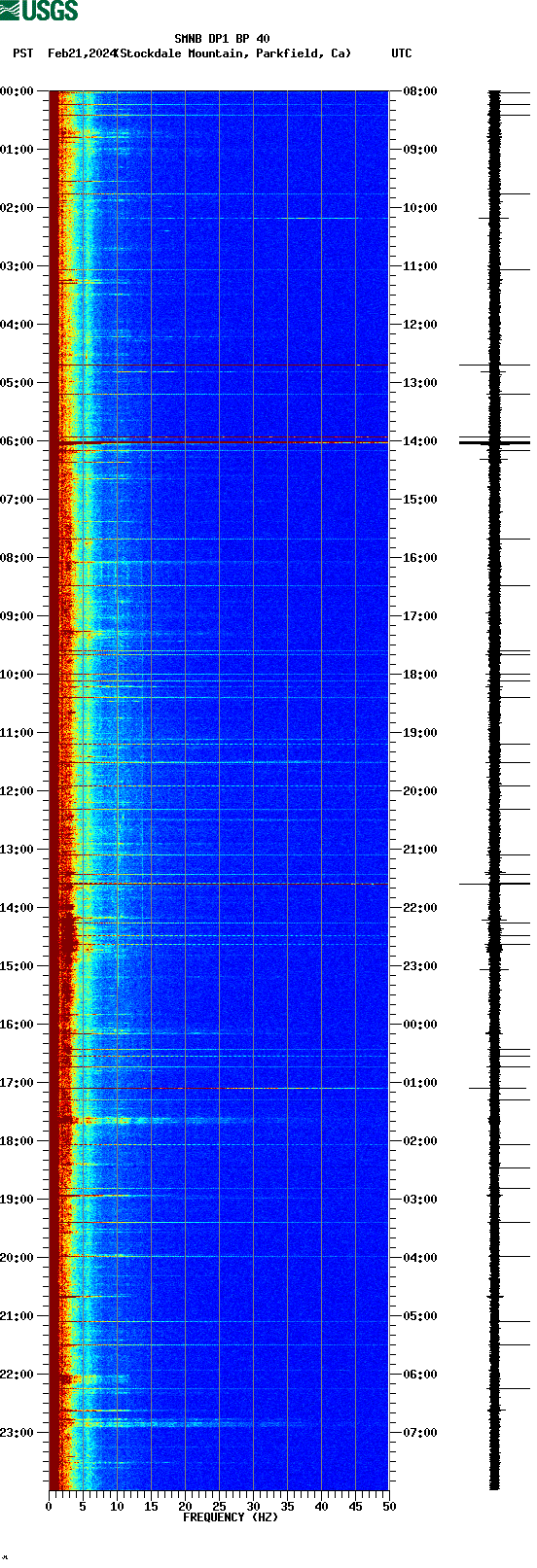
Task: Click the 'UTC' timezone label
Action: [402, 53]
